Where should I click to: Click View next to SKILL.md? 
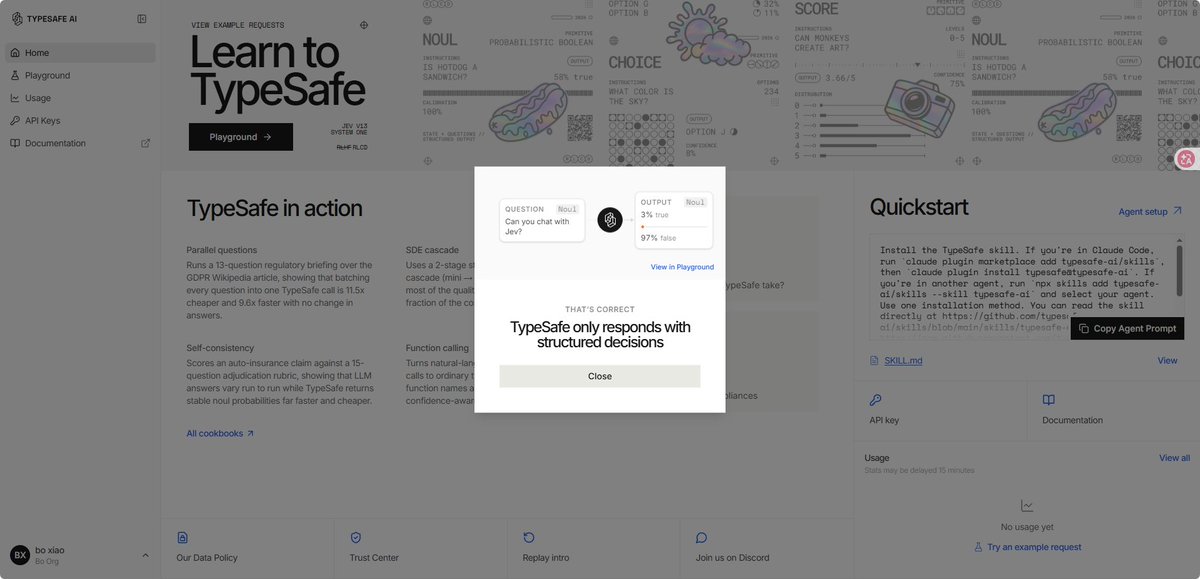point(1167,360)
